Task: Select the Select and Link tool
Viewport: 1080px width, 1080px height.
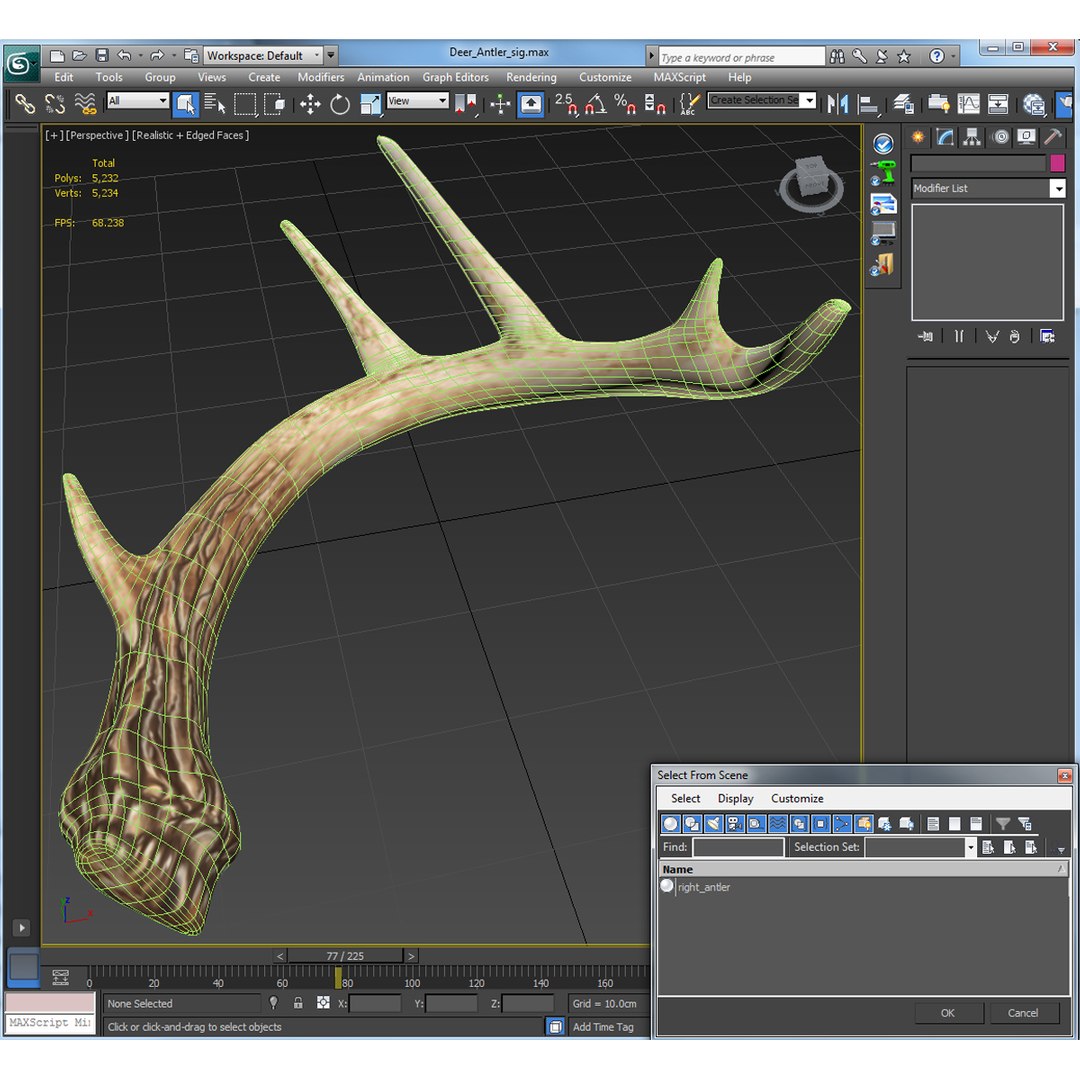Action: [25, 104]
